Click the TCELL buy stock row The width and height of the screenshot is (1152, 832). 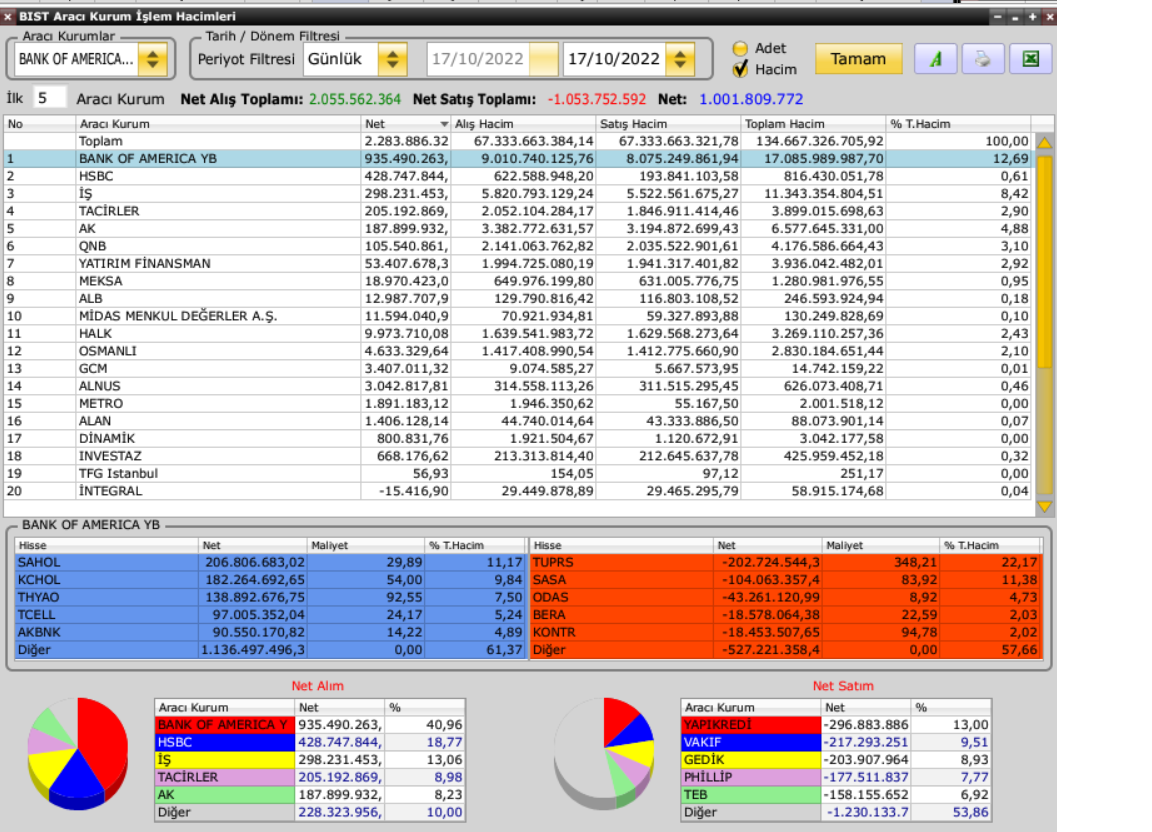click(x=270, y=615)
